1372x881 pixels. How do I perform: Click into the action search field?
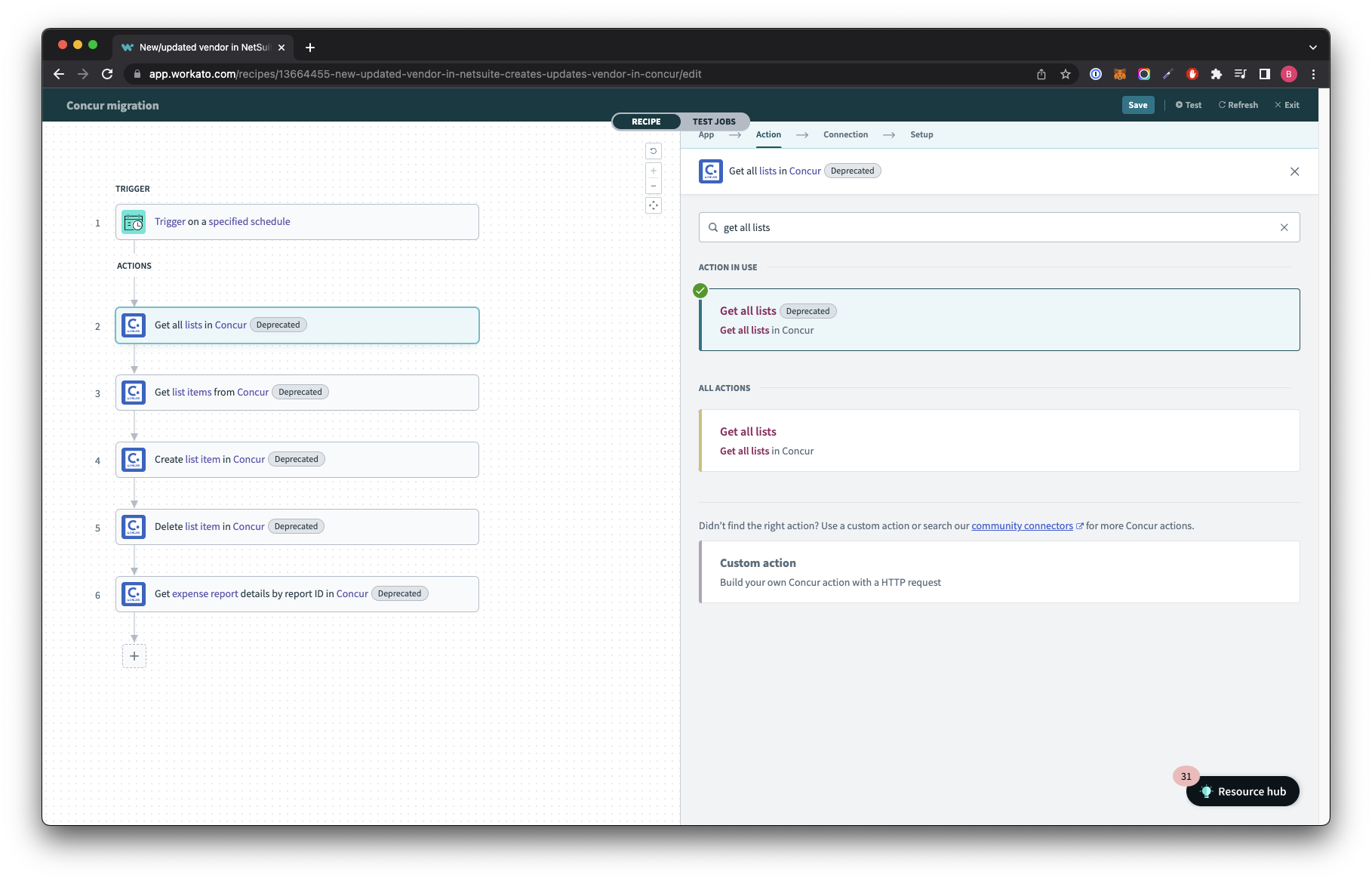point(996,227)
